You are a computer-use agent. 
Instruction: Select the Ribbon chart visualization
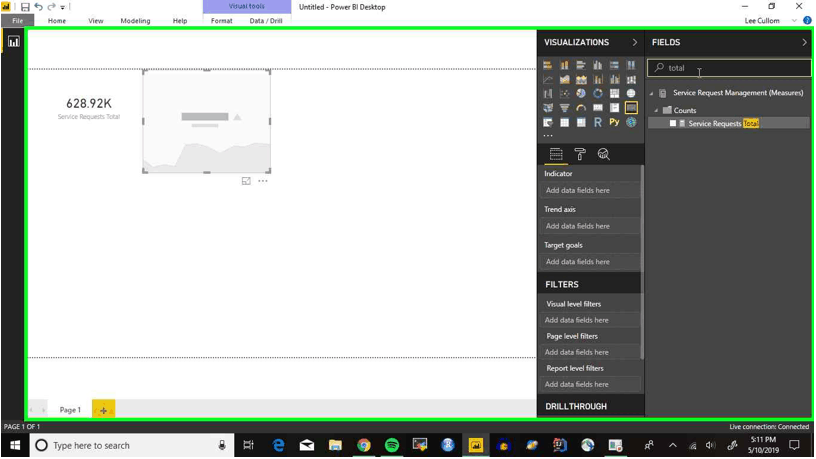[631, 80]
